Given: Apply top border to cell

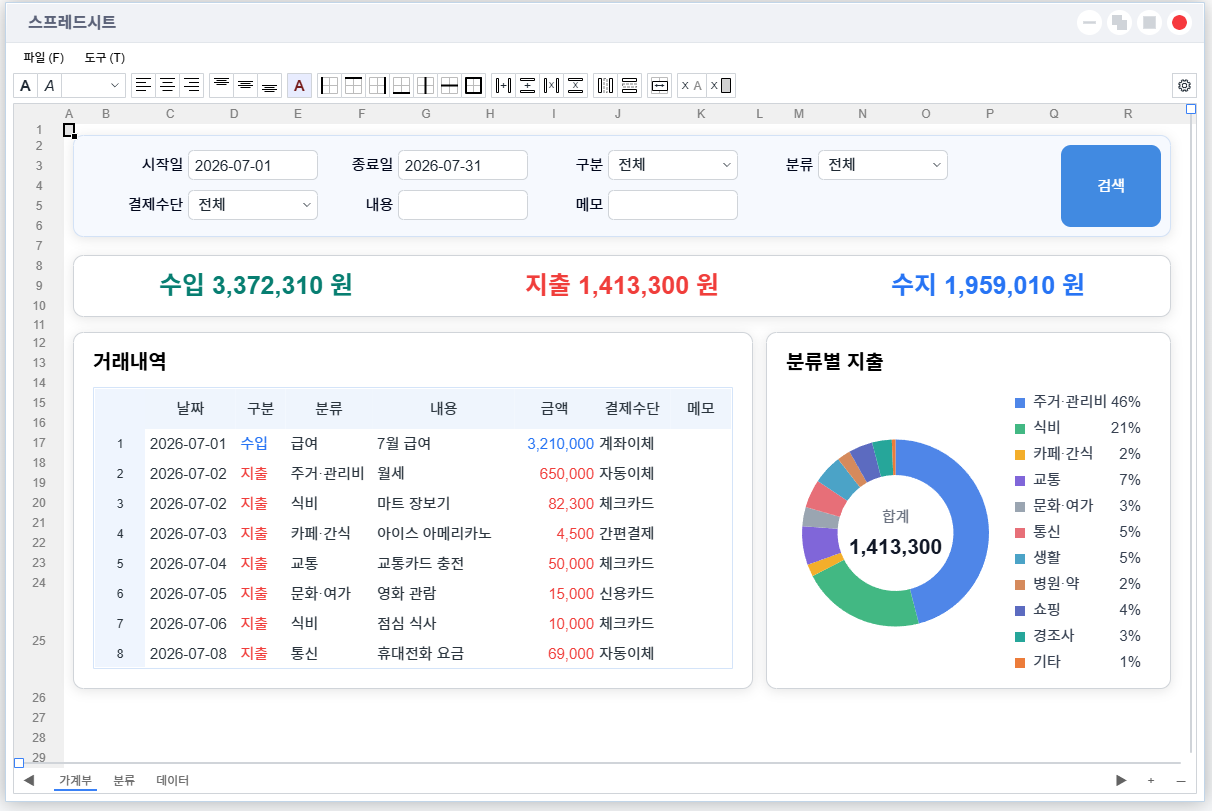Looking at the screenshot, I should point(353,85).
